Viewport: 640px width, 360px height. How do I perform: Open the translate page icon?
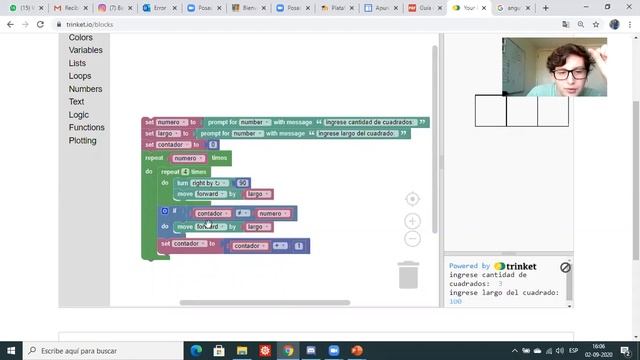click(565, 24)
